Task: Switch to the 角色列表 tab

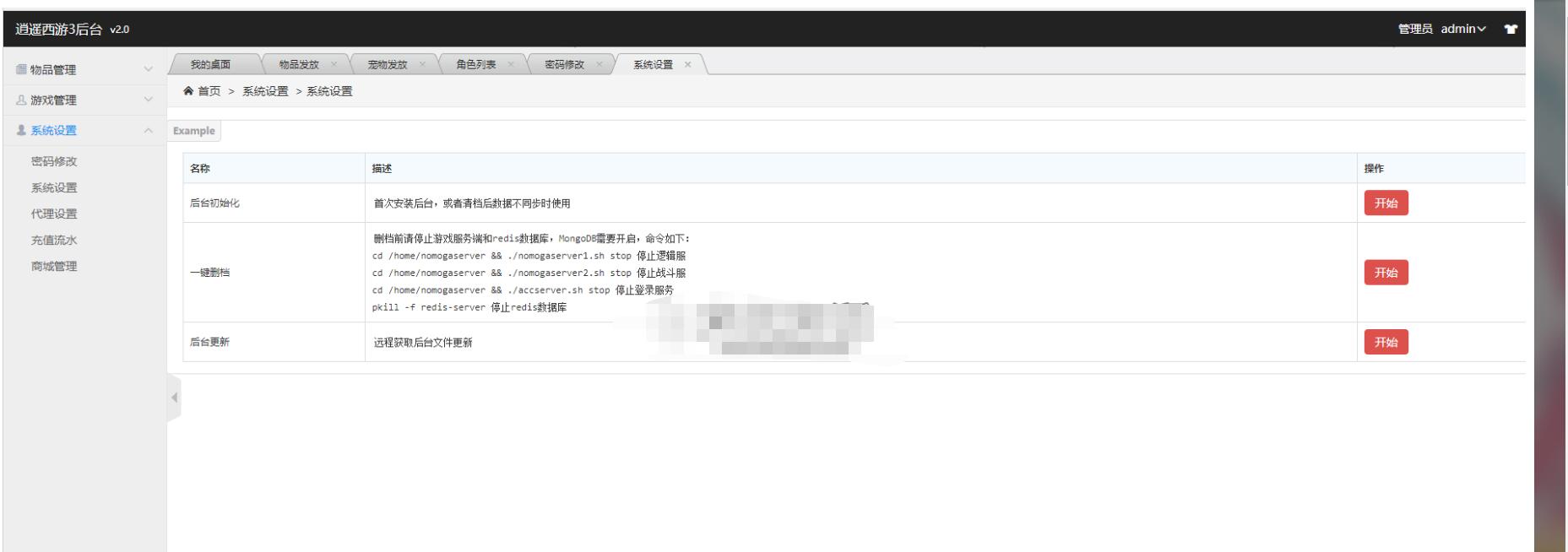Action: click(x=475, y=65)
